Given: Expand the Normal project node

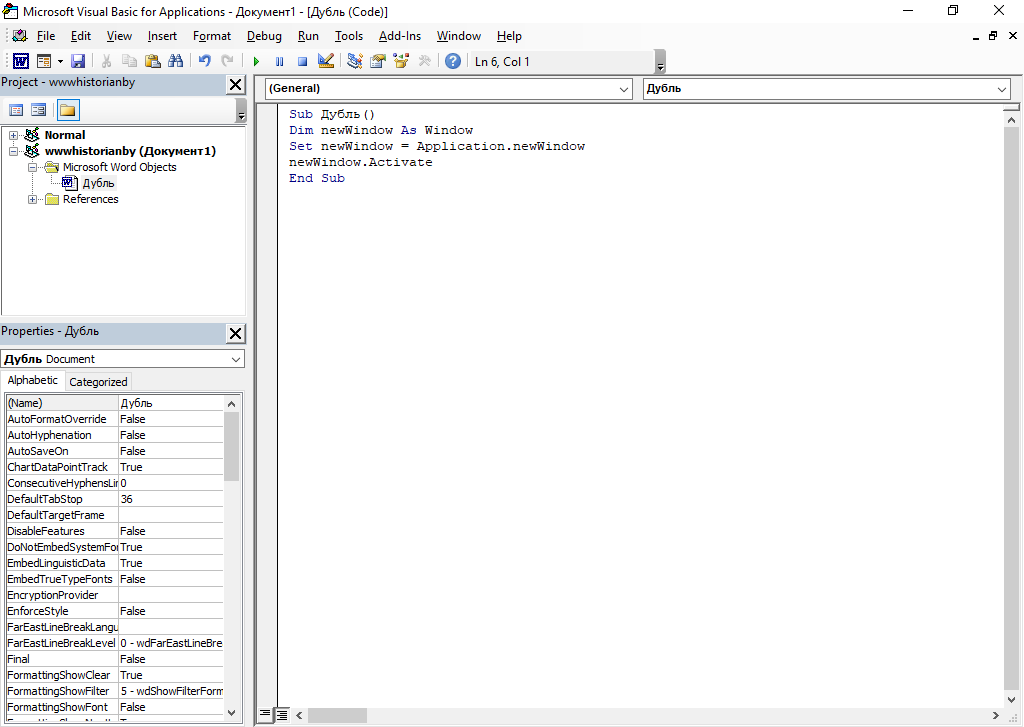Looking at the screenshot, I should [14, 135].
